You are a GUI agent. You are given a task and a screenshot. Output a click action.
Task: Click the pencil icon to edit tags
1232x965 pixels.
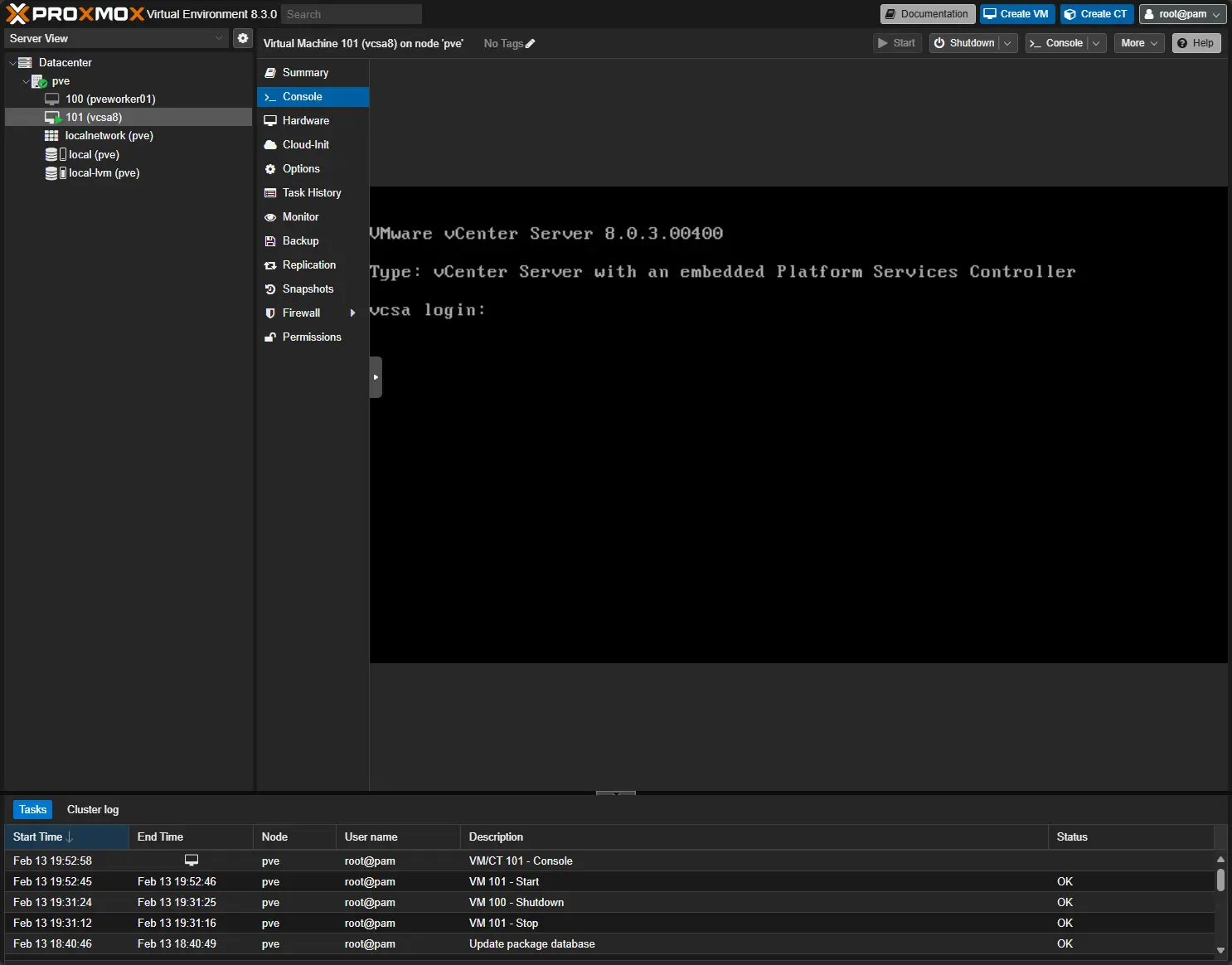[531, 44]
